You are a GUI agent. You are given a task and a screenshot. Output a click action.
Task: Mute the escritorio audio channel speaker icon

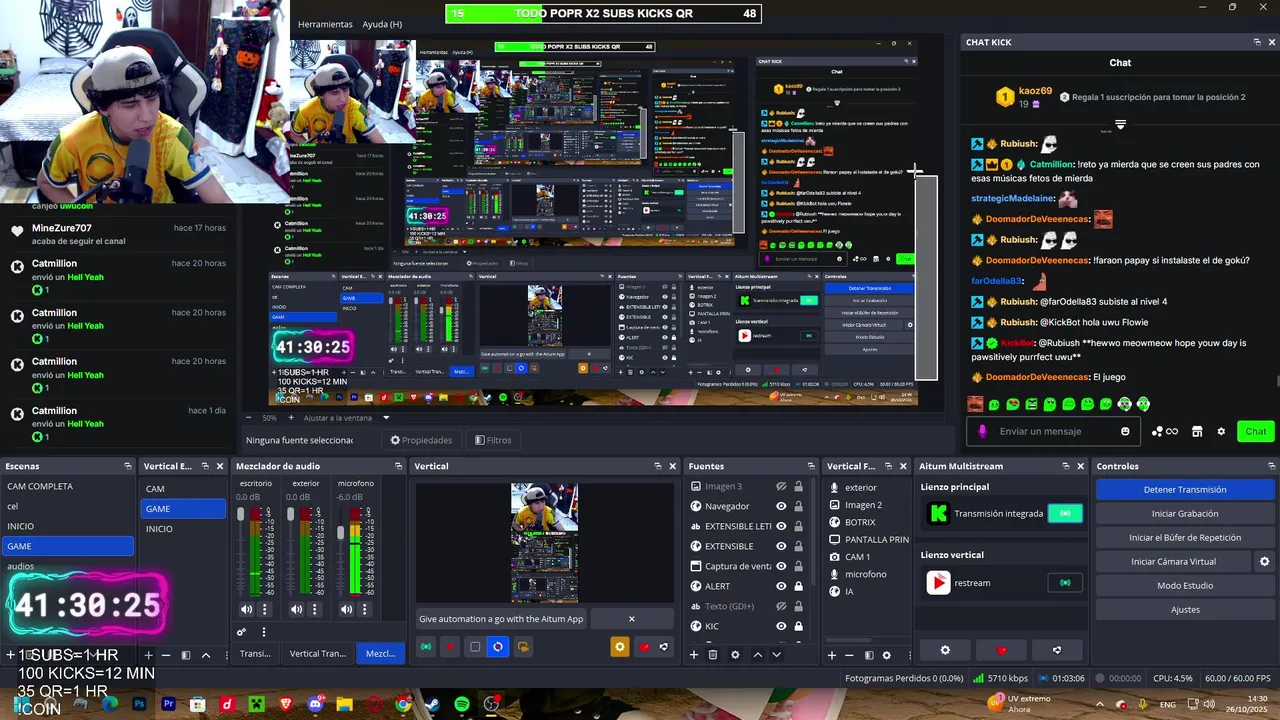point(246,609)
